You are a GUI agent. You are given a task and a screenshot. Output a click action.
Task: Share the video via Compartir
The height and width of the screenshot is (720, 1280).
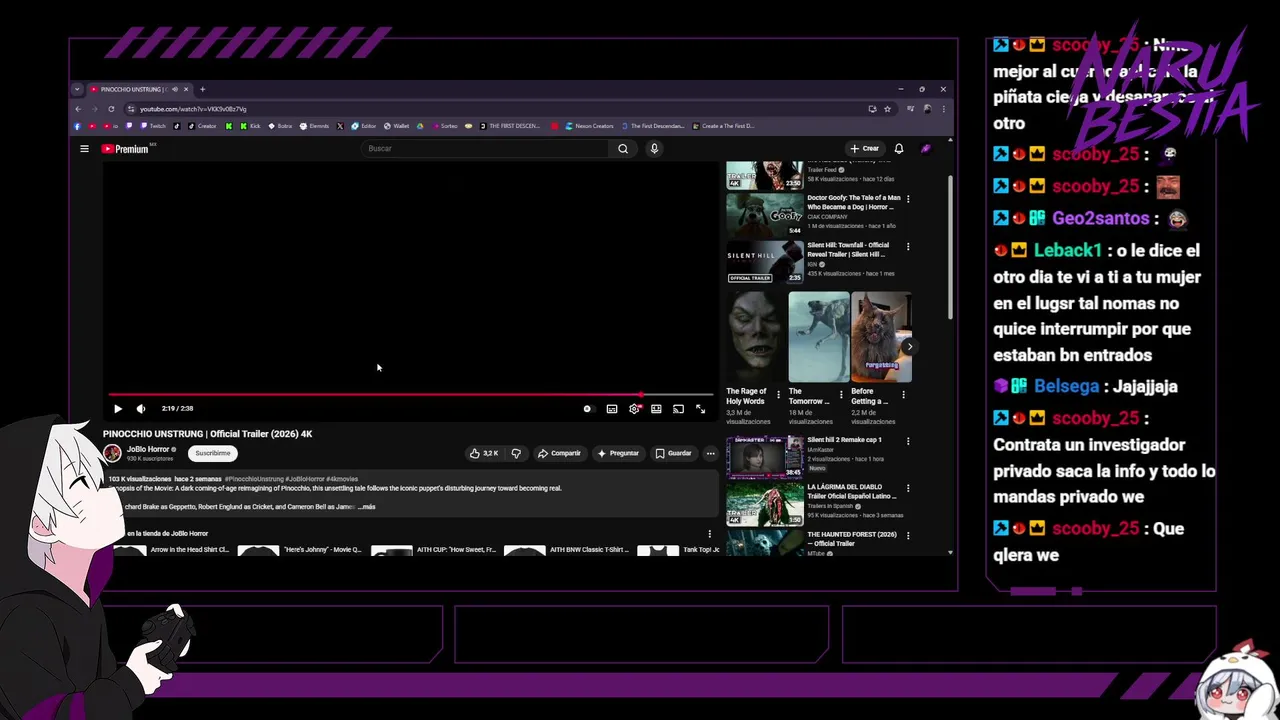tap(559, 453)
